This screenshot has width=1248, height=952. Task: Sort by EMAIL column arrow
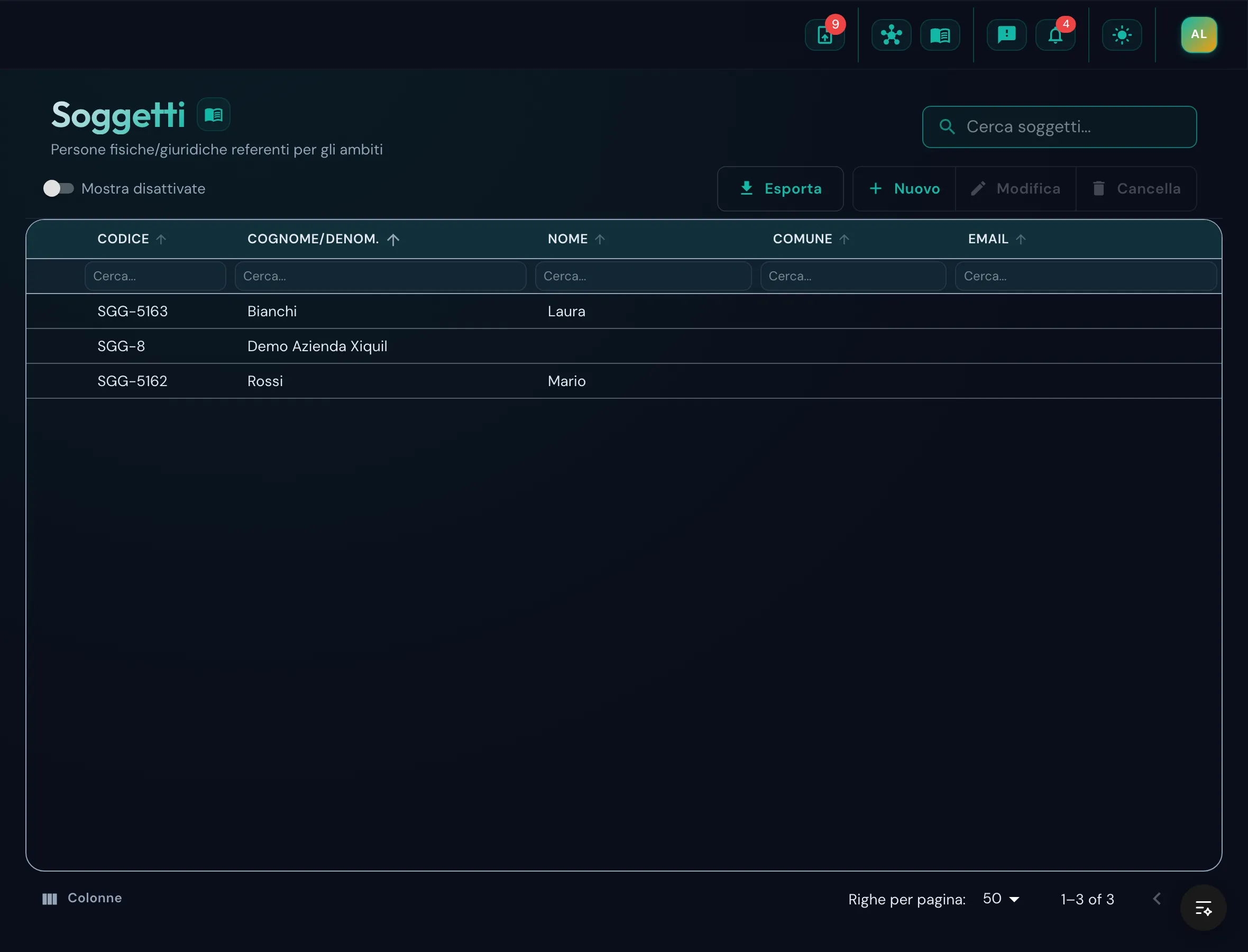coord(1021,239)
